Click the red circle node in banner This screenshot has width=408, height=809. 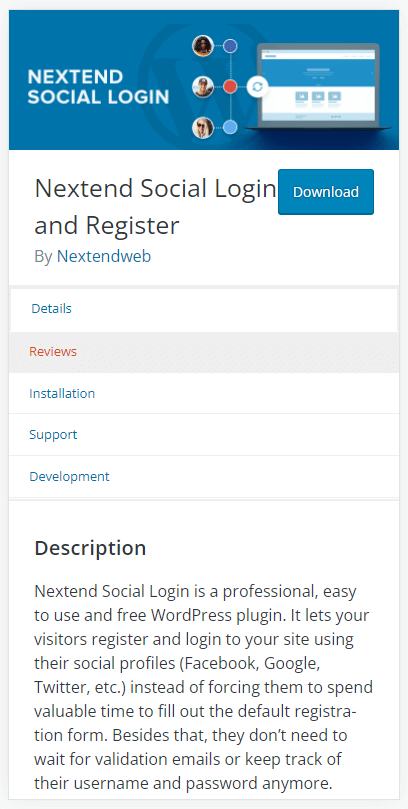coord(230,87)
